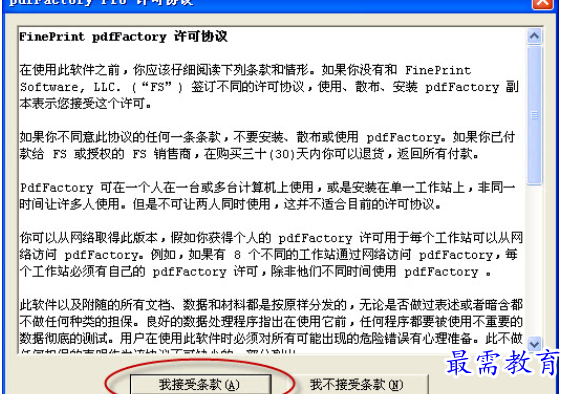Click the paragraph starting '你可以从网络取得此版本'
The width and height of the screenshot is (568, 394).
click(271, 255)
